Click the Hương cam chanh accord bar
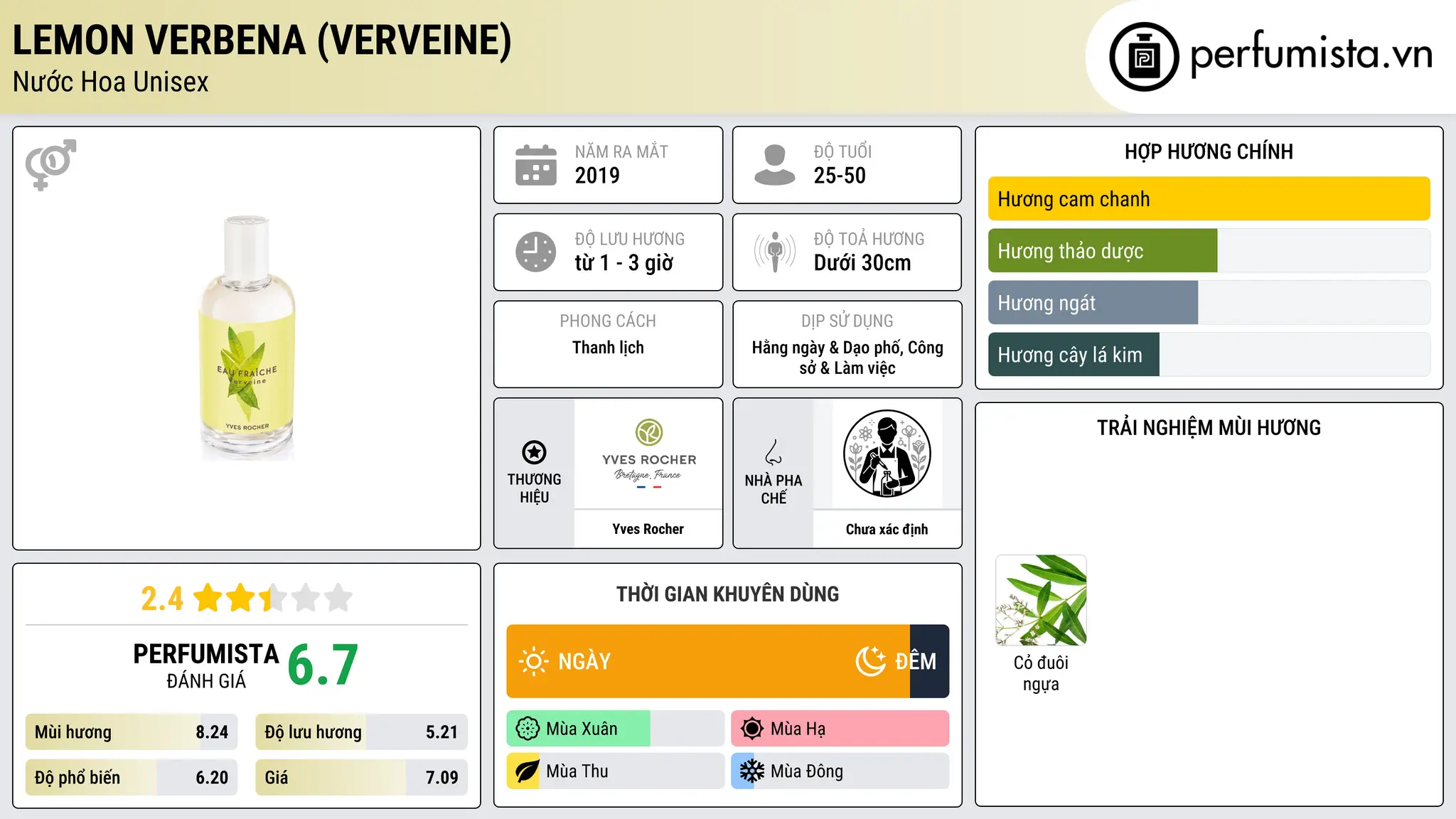Viewport: 1456px width, 819px height. click(x=1209, y=199)
